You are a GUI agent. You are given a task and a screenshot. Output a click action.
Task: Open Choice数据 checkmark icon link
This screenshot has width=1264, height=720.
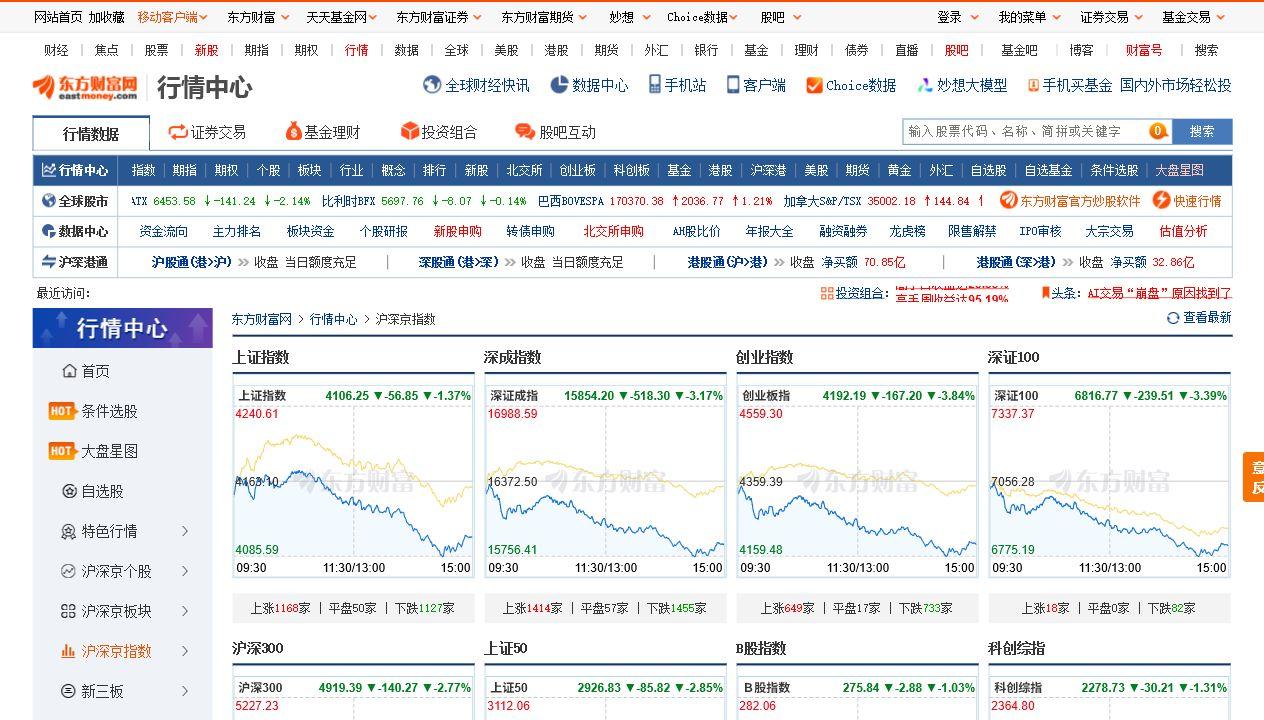point(814,86)
